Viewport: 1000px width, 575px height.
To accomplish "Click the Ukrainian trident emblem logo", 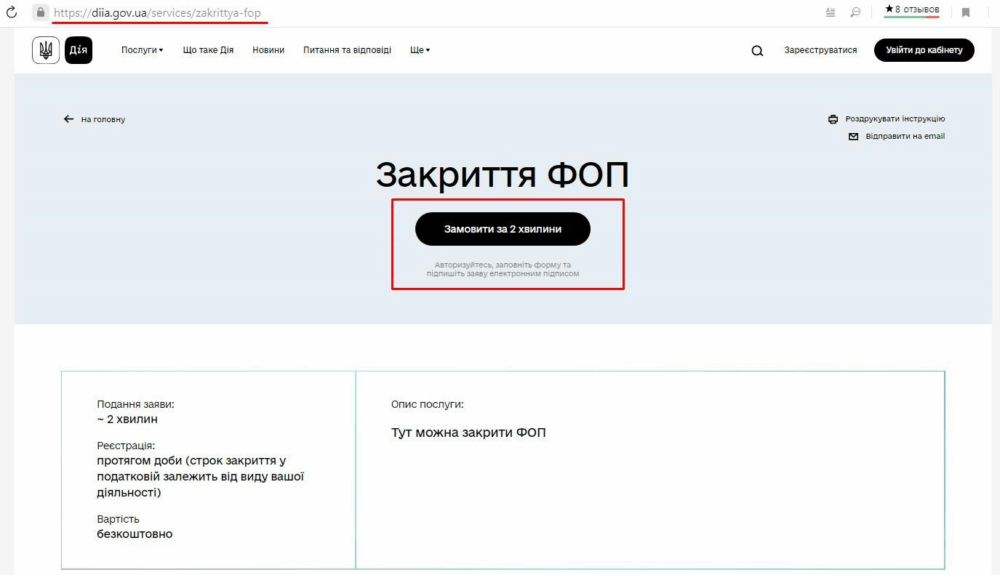I will click(46, 50).
